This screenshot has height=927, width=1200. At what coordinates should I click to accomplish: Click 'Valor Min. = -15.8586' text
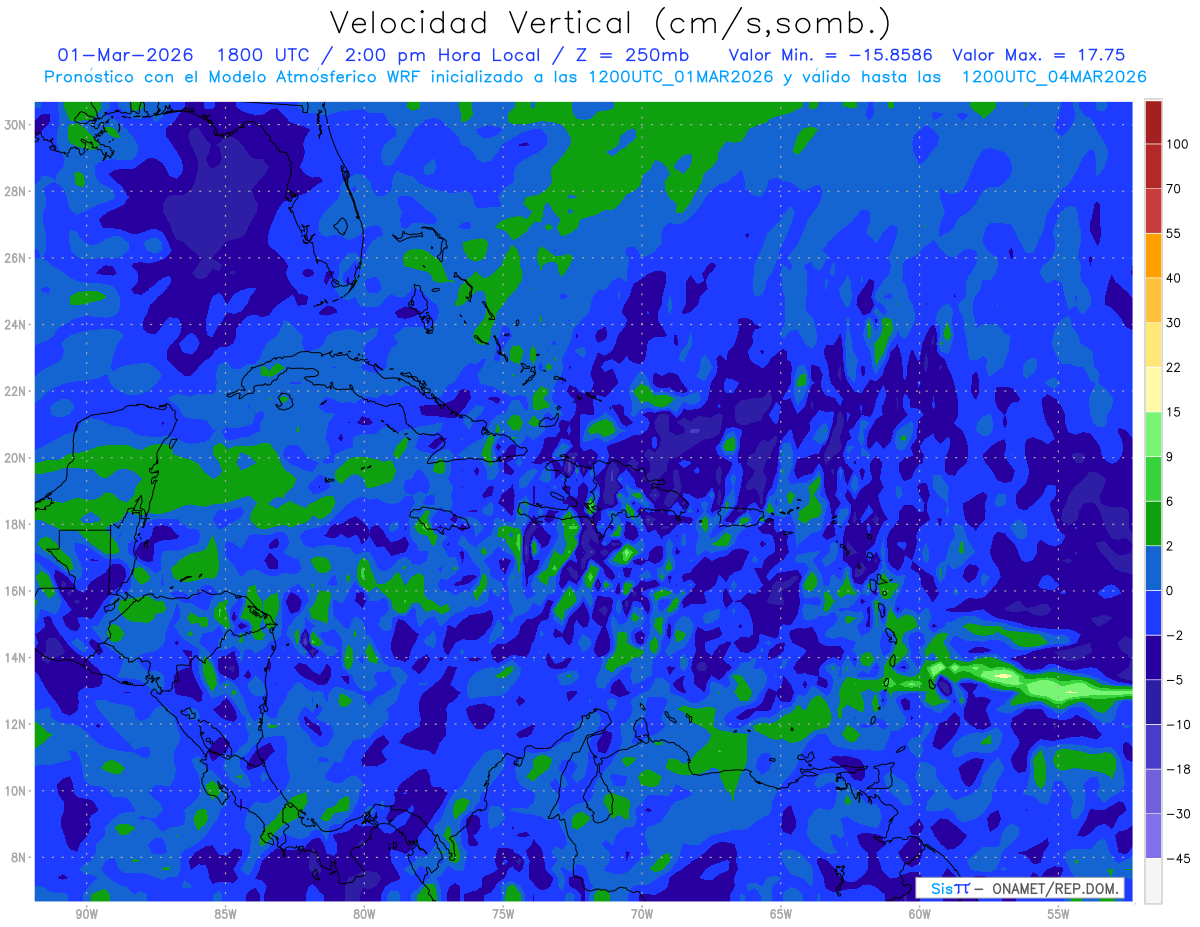(830, 55)
